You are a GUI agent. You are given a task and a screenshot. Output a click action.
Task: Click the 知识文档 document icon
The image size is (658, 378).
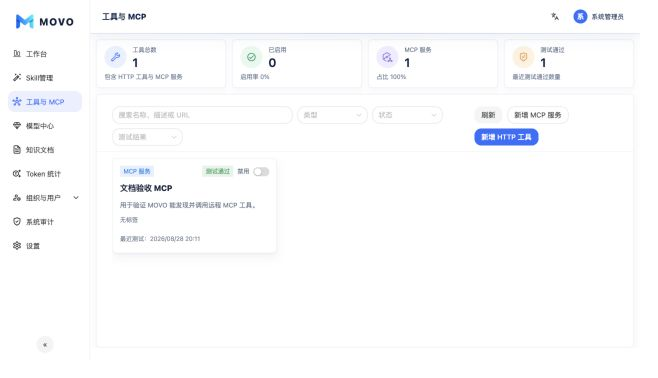[17, 150]
